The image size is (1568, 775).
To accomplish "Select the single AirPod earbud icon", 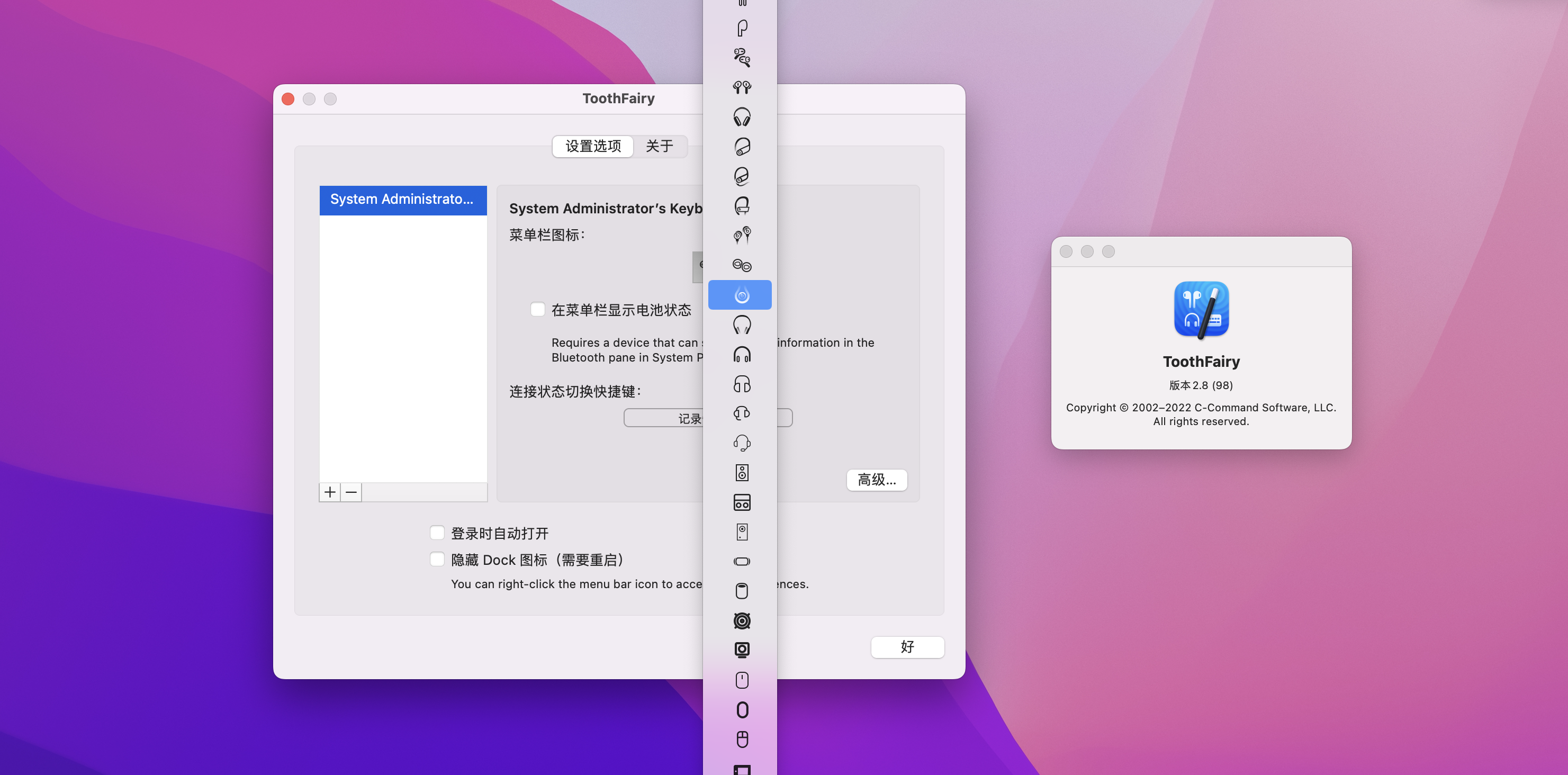I will (x=742, y=28).
